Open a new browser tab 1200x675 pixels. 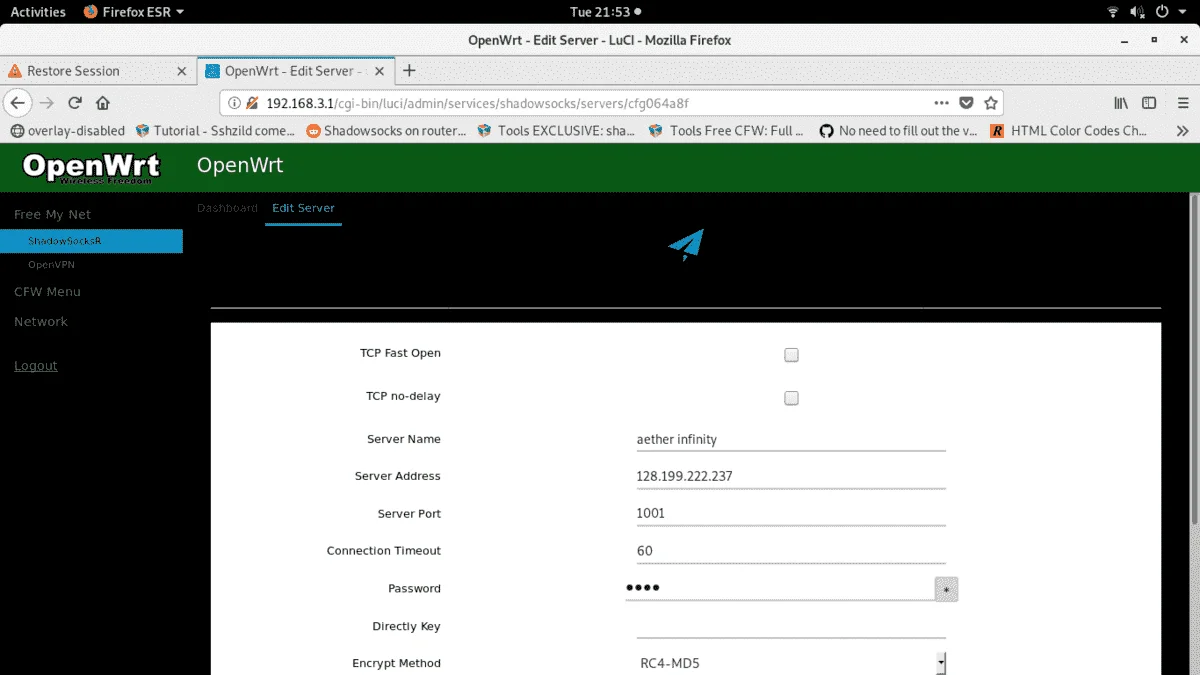coord(409,71)
